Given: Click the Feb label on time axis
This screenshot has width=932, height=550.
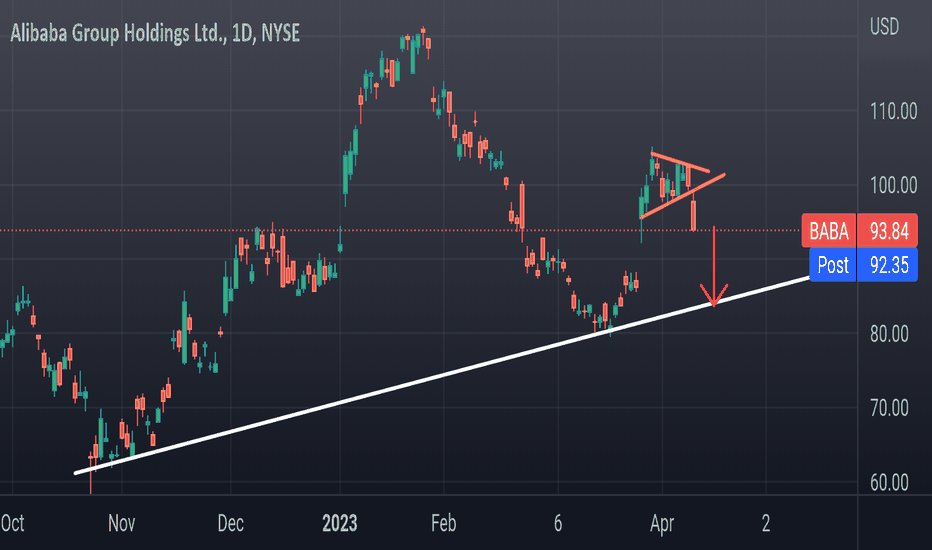Looking at the screenshot, I should tap(443, 523).
